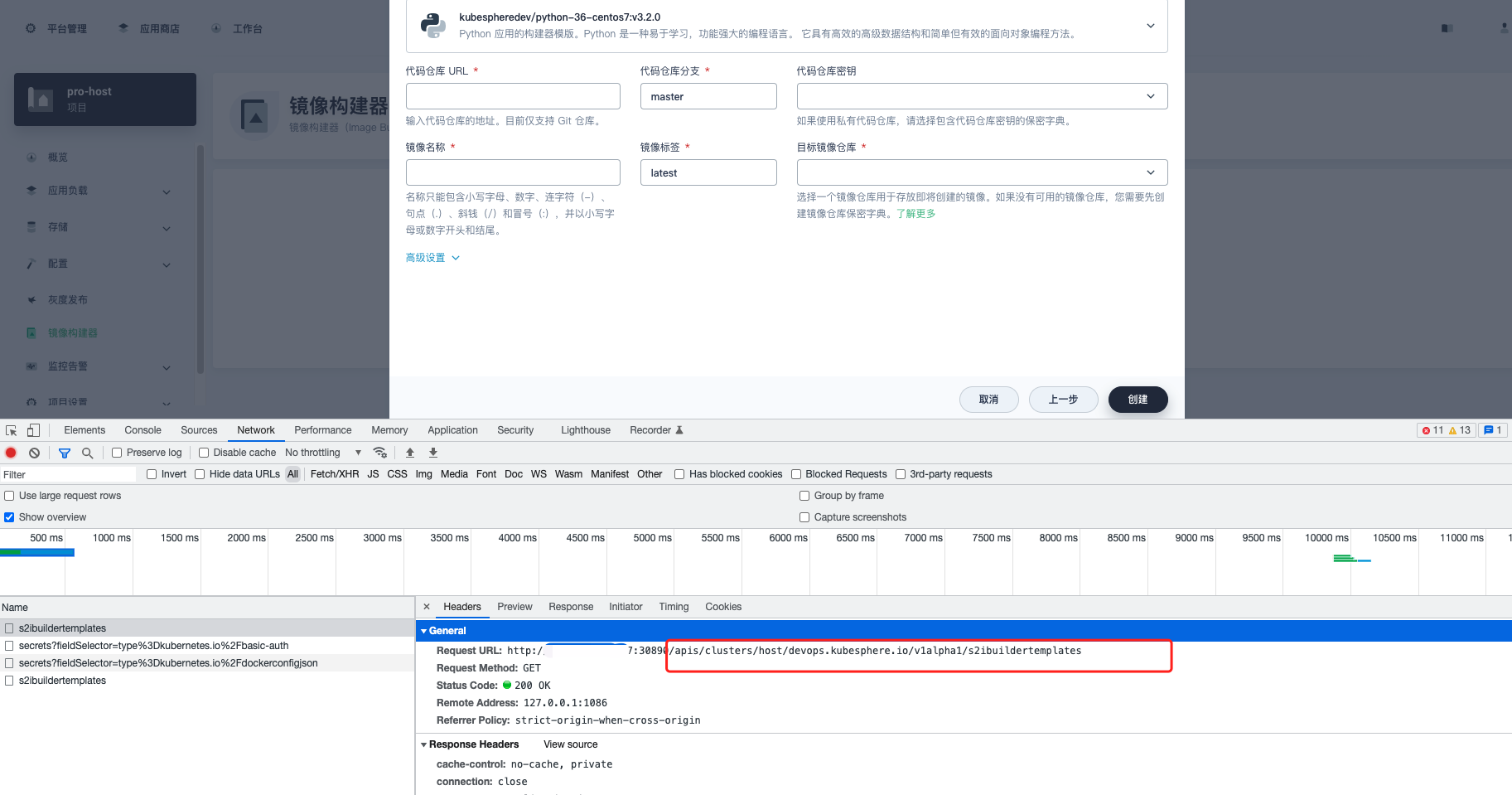Open network search magnifier icon

pyautogui.click(x=87, y=453)
